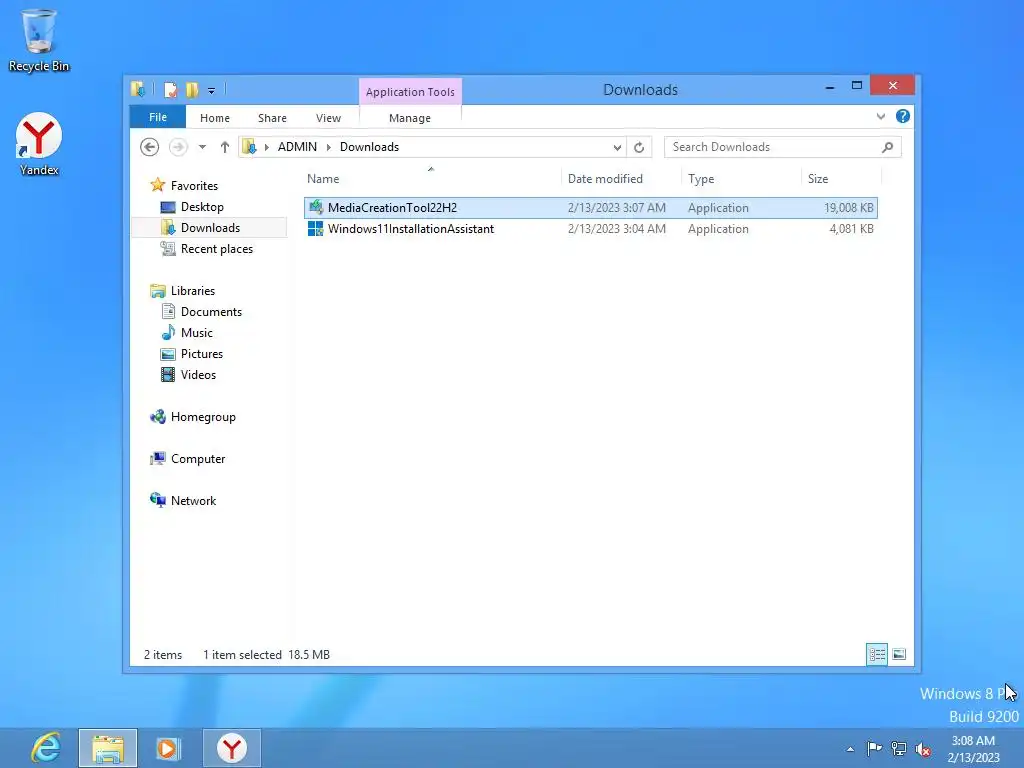Viewport: 1024px width, 768px height.
Task: Click the ADMIN breadcrumb segment
Action: 297,147
